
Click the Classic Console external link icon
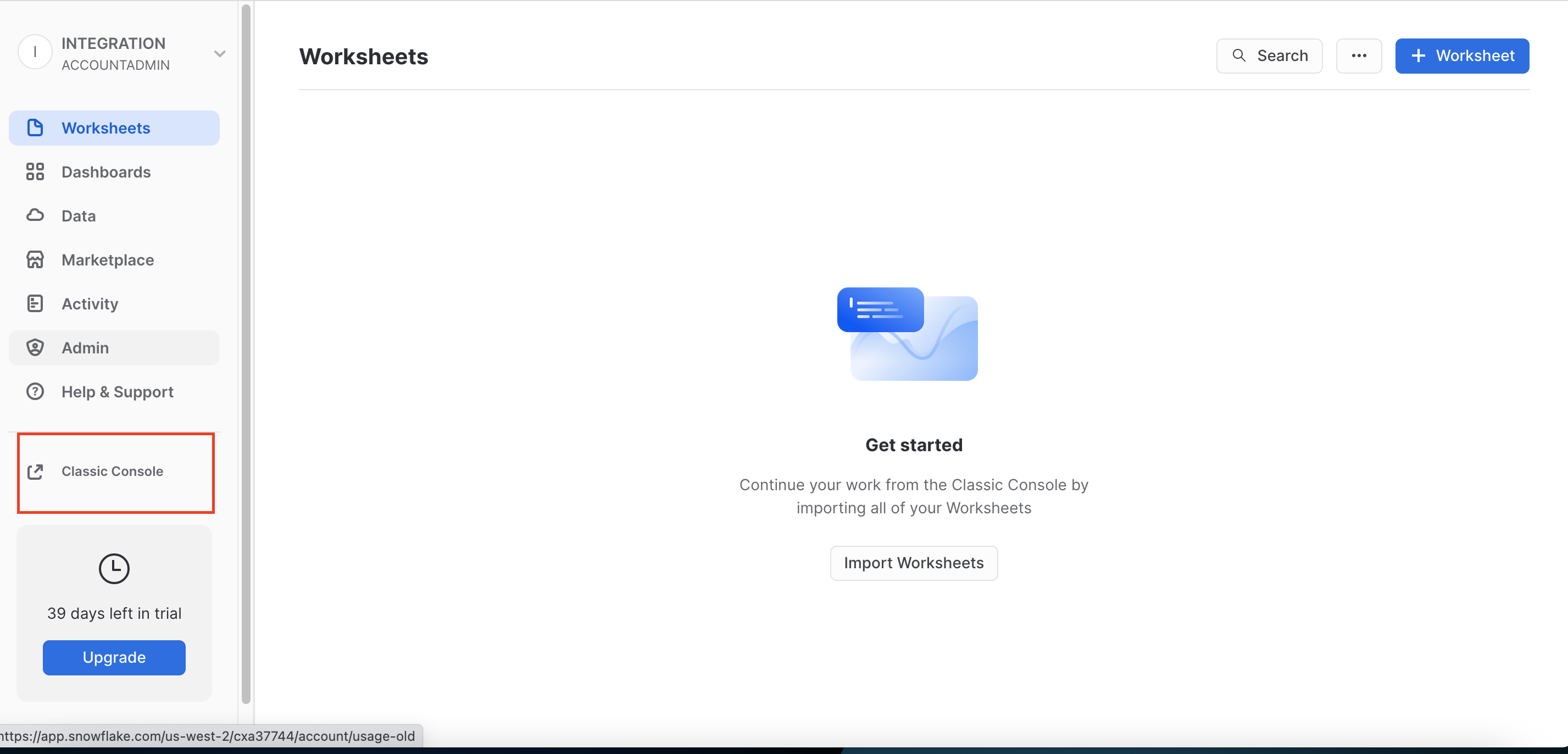pyautogui.click(x=35, y=471)
